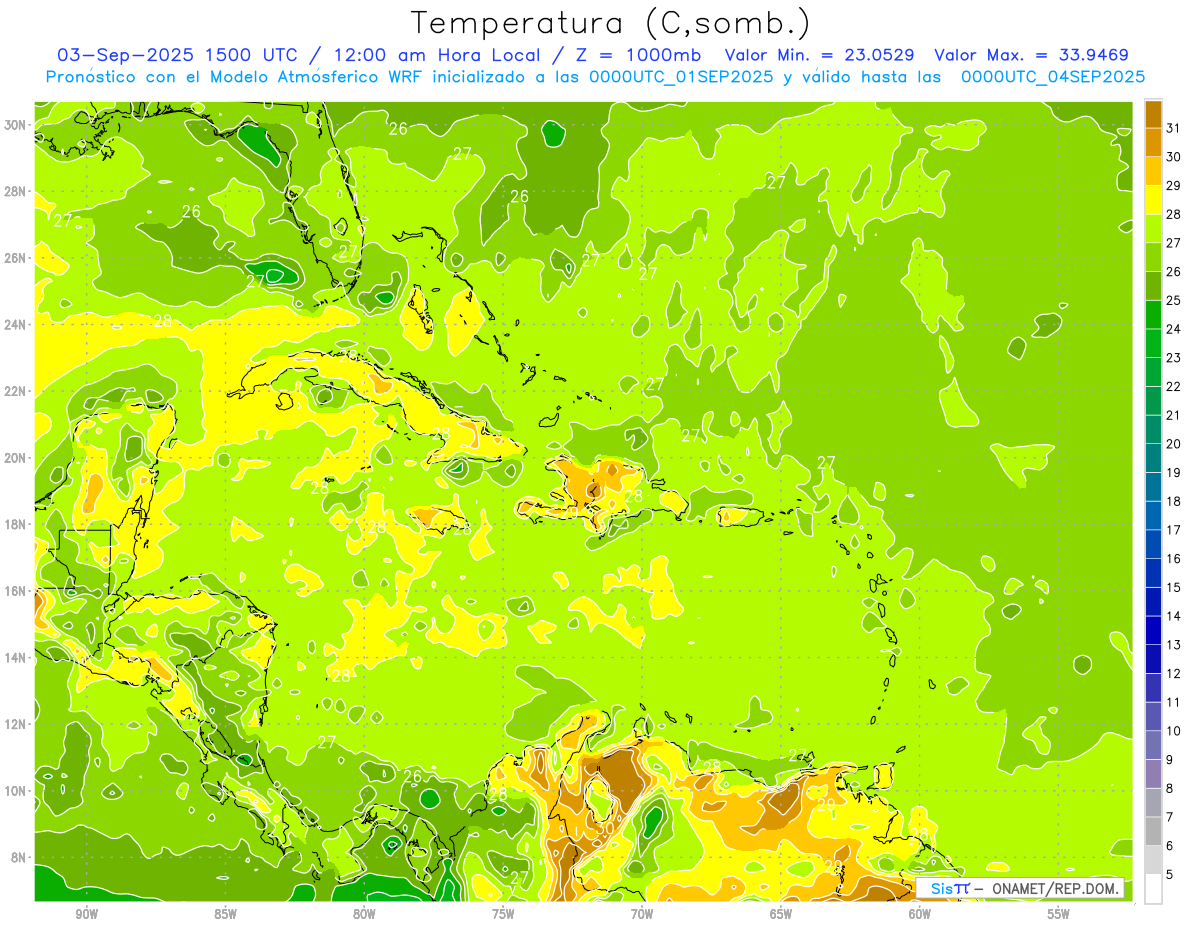Screen dimensions: 1200x927
Task: Click the 90W longitude axis label
Action: 87,914
